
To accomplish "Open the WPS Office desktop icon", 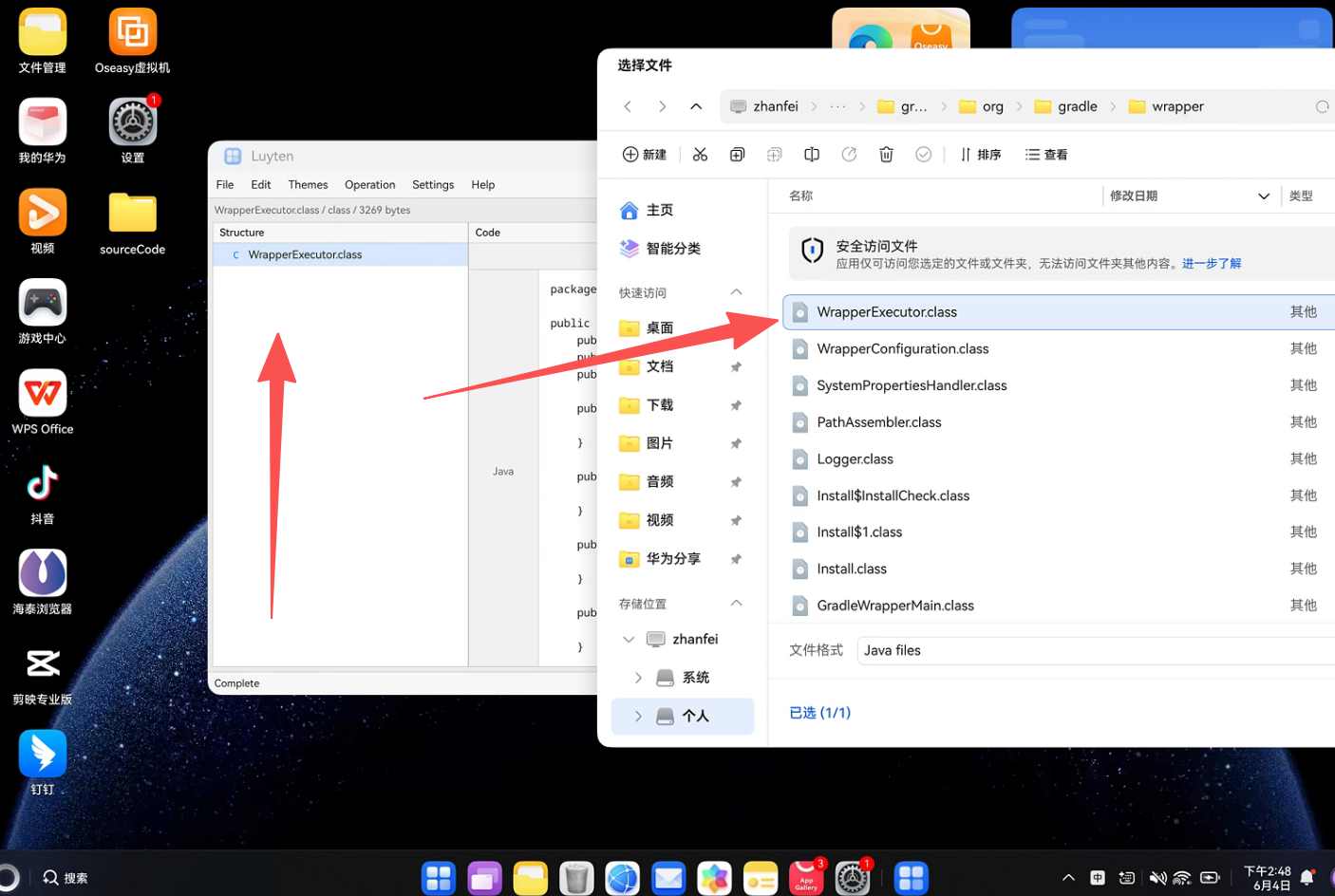I will [43, 402].
